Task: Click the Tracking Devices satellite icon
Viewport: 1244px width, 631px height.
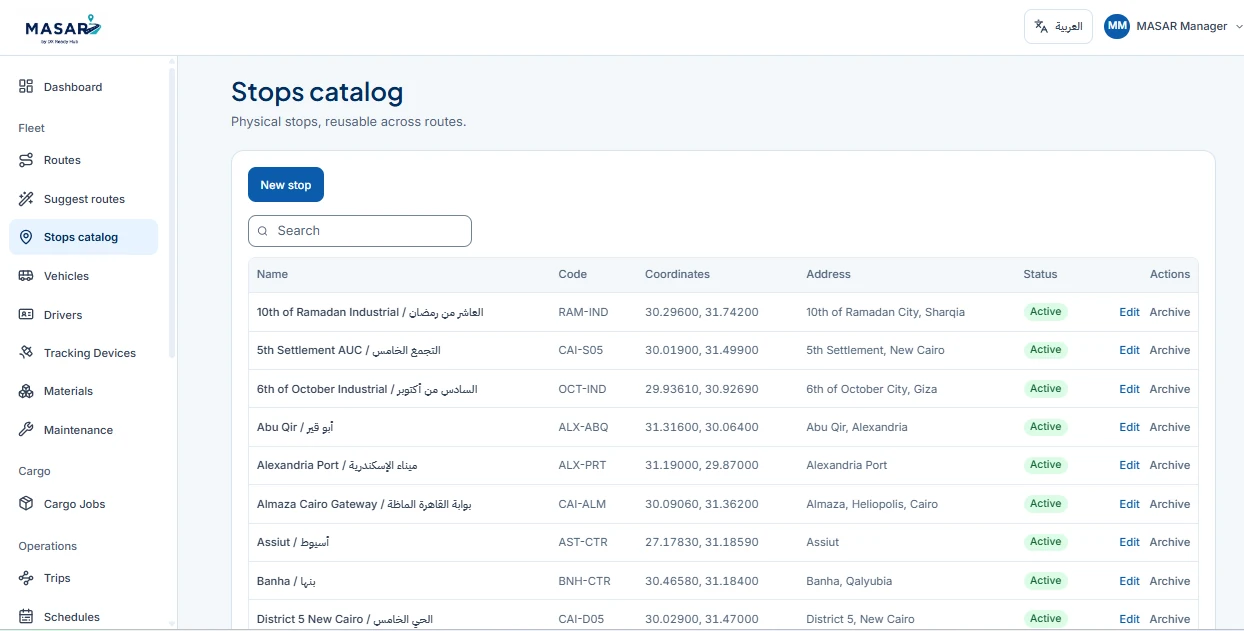Action: click(26, 353)
